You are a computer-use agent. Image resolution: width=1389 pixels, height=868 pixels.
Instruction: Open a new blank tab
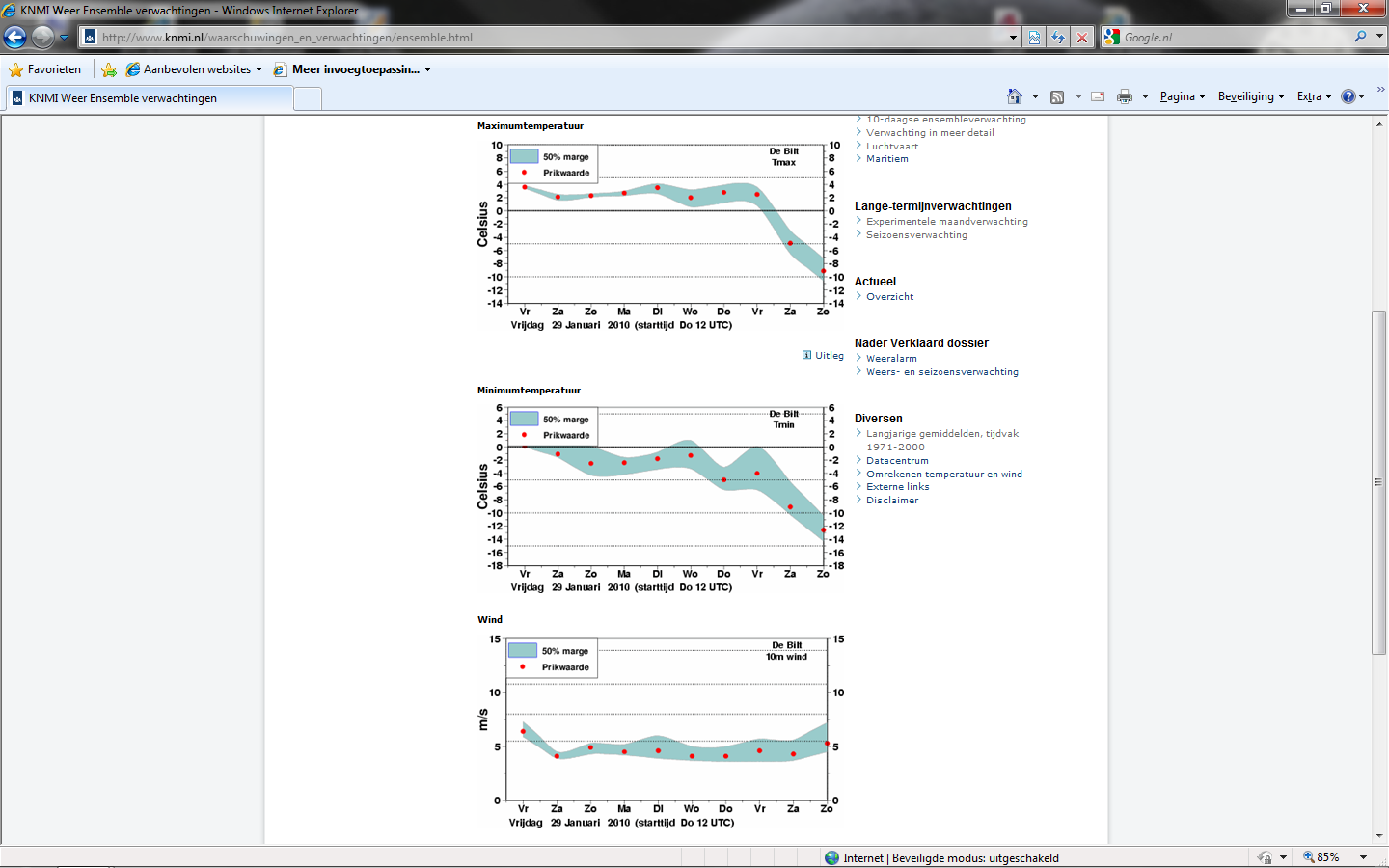point(308,98)
